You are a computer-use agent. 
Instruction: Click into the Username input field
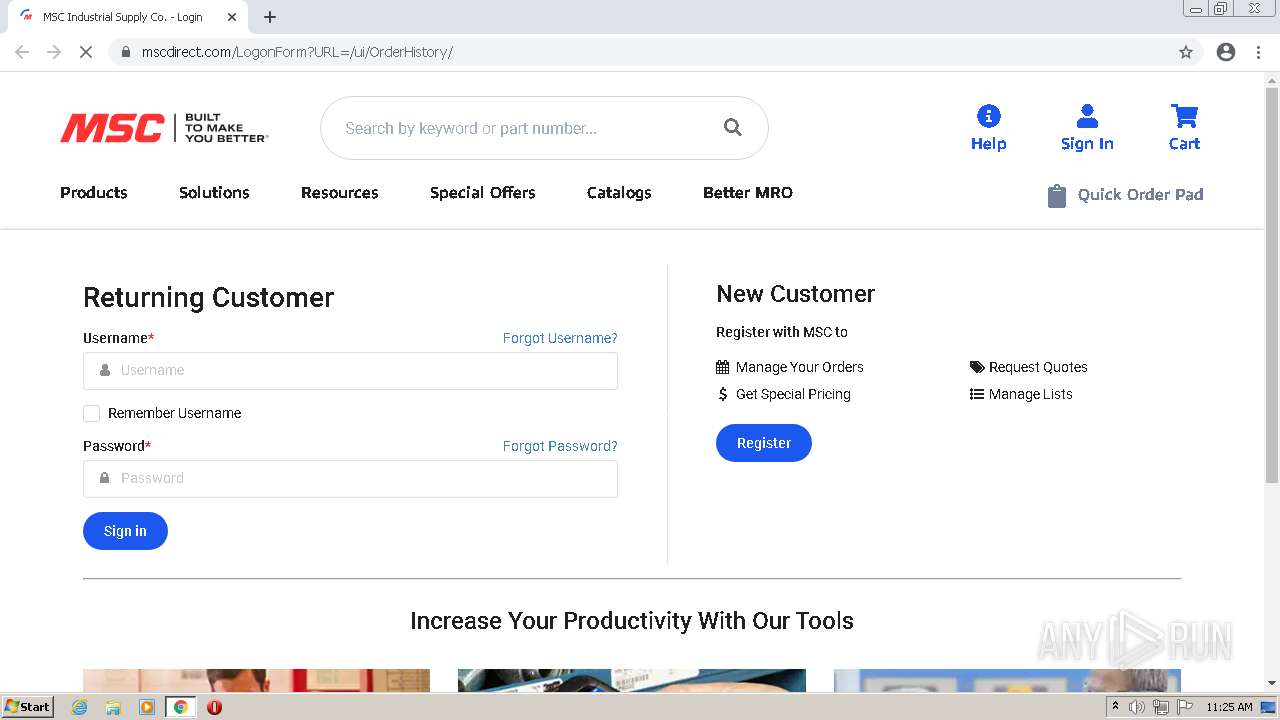(350, 370)
